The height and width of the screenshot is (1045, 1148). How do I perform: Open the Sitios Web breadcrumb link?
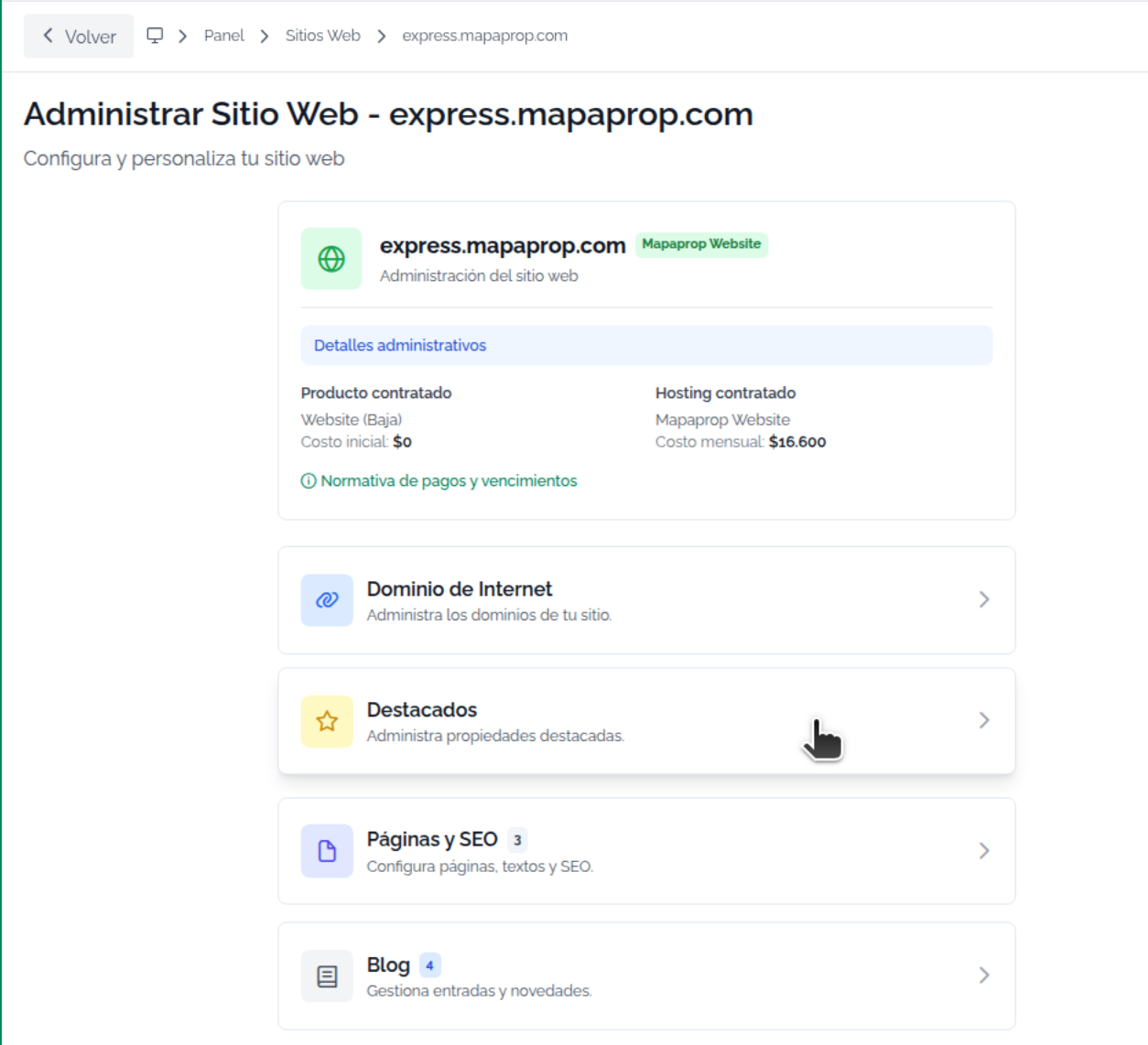[322, 36]
